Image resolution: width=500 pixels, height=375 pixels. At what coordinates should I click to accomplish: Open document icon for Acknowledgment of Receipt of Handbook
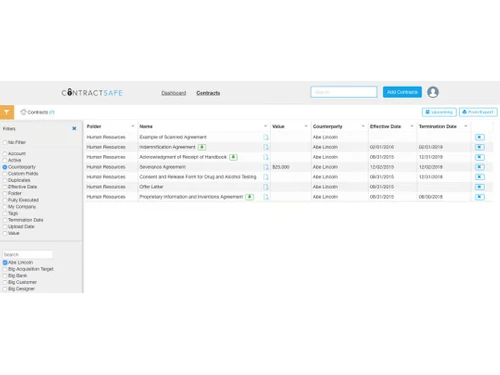[x=266, y=157]
